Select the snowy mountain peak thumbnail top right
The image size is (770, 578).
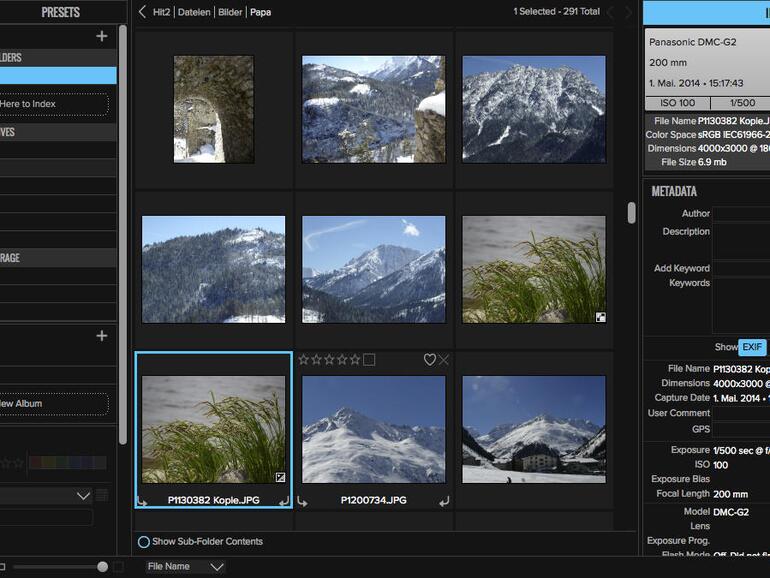coord(533,108)
